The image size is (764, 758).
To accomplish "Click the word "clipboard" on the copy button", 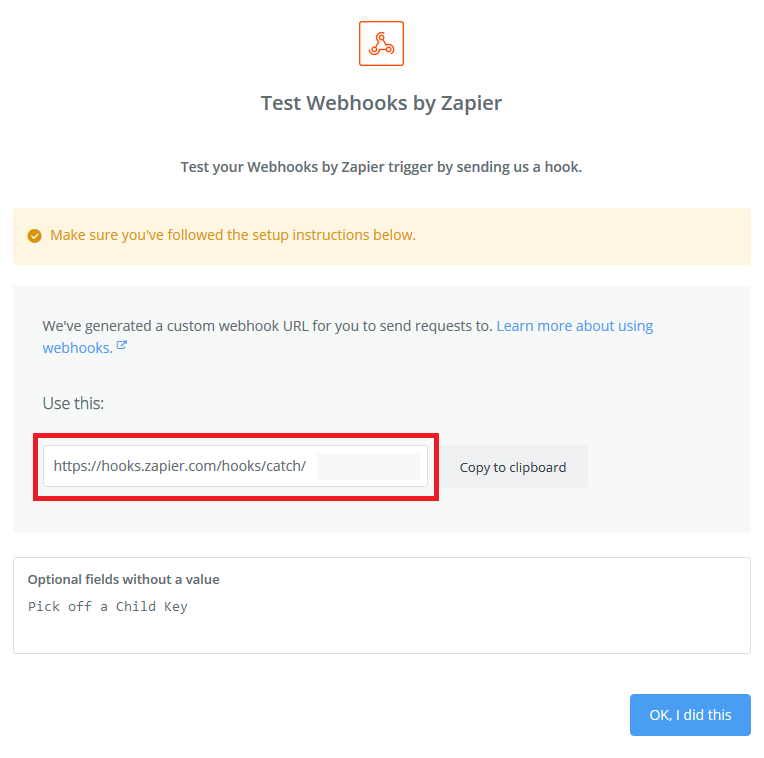I will [x=537, y=468].
